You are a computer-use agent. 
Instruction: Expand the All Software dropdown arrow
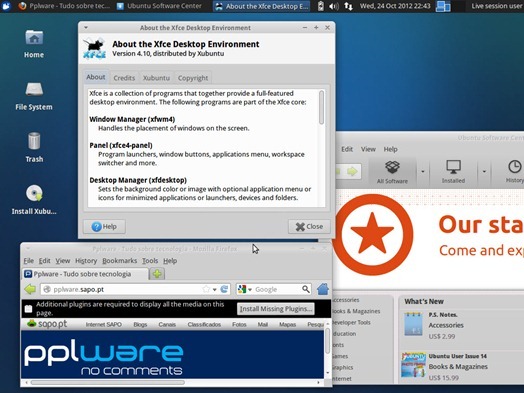tap(423, 172)
